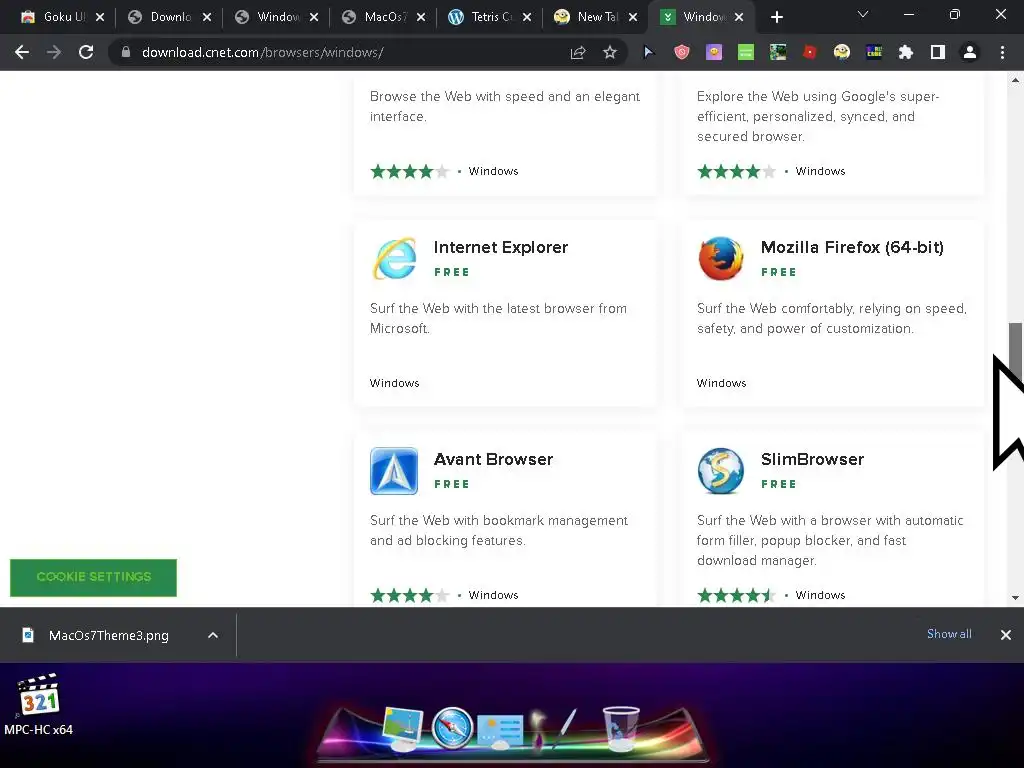Open the Avant Browser title link
The image size is (1024, 768).
tap(493, 460)
